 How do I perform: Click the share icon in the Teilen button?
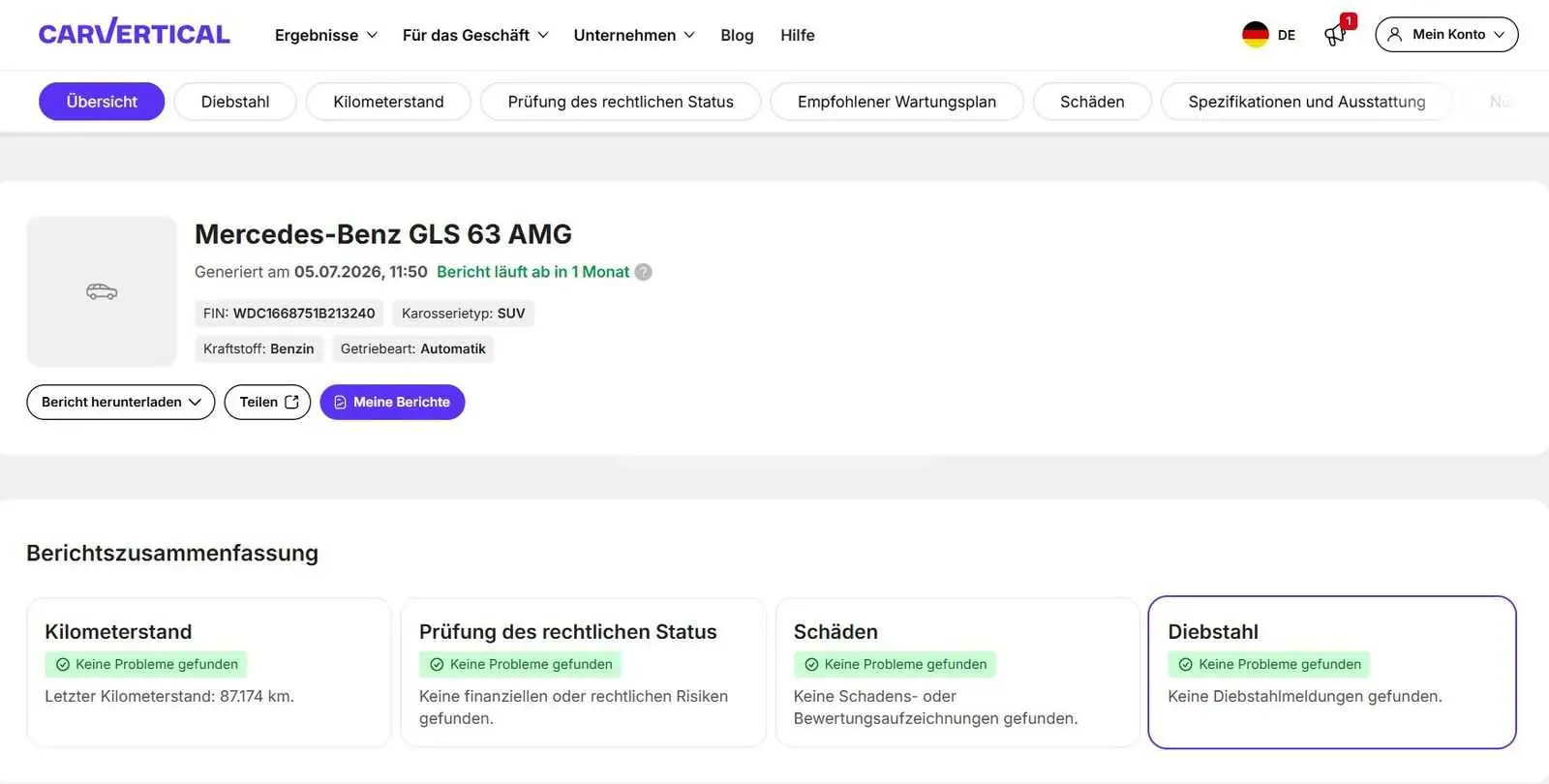[291, 402]
